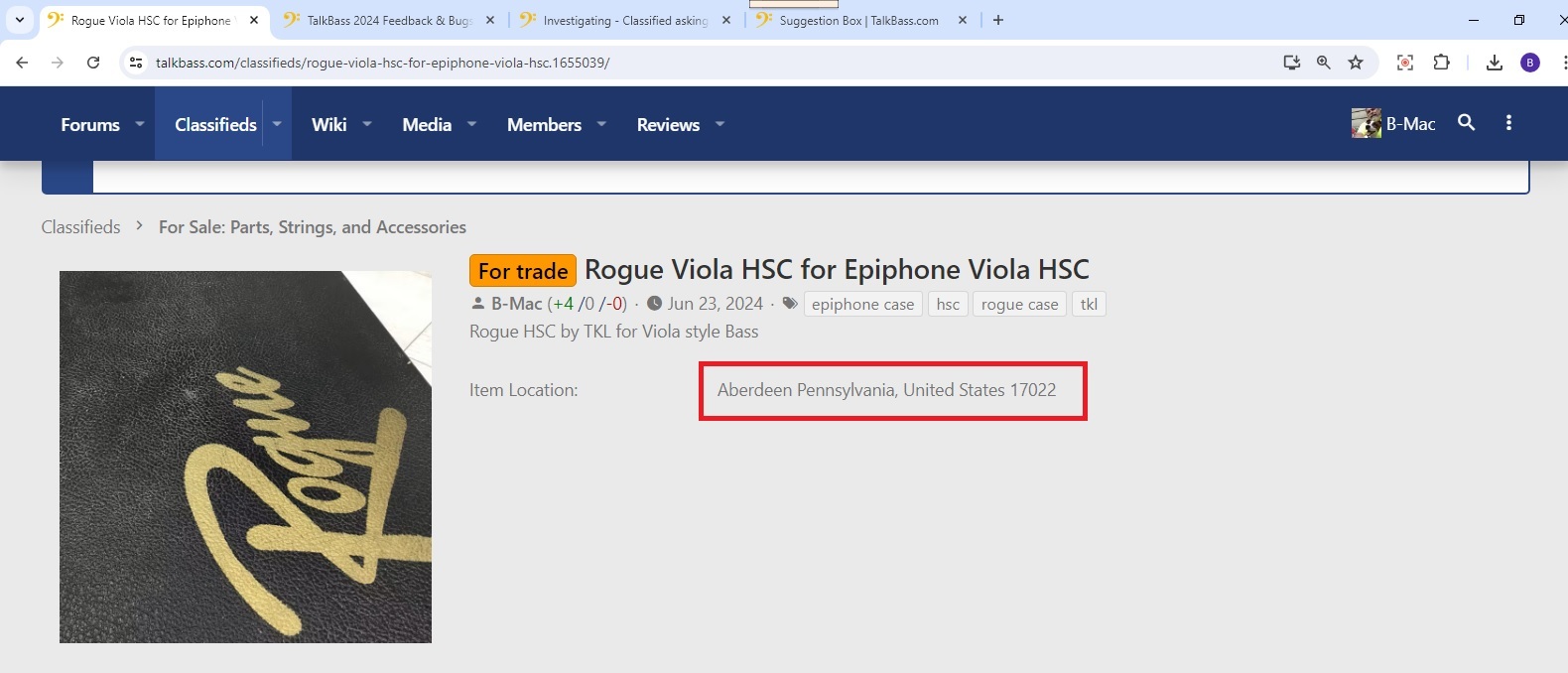Open the Reviews menu
The image size is (1568, 673).
pyautogui.click(x=668, y=124)
